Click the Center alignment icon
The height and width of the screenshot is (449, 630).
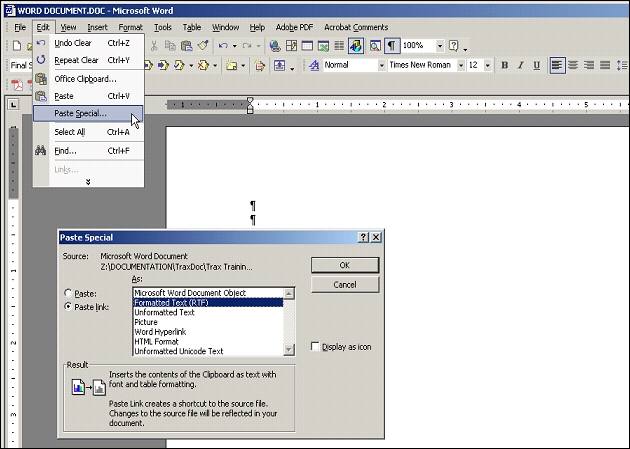[573, 65]
